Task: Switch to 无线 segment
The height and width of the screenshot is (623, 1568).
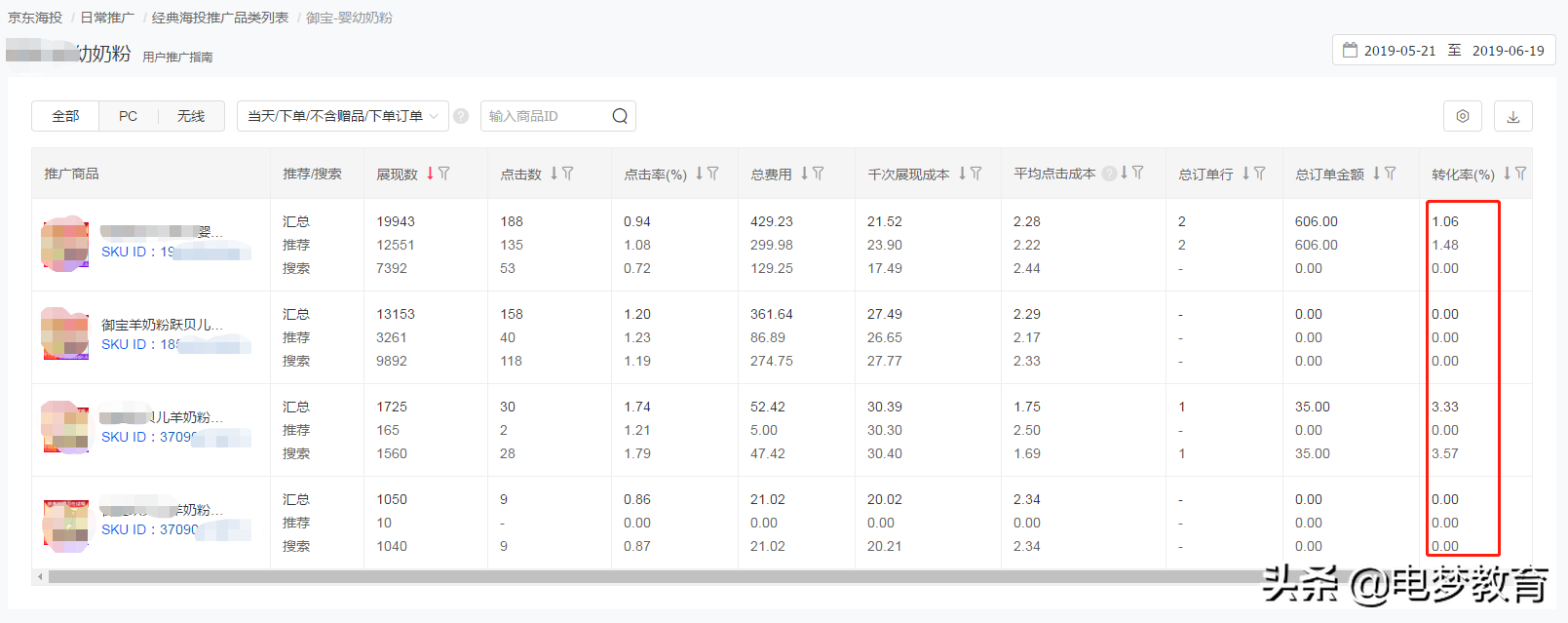Action: (x=191, y=116)
